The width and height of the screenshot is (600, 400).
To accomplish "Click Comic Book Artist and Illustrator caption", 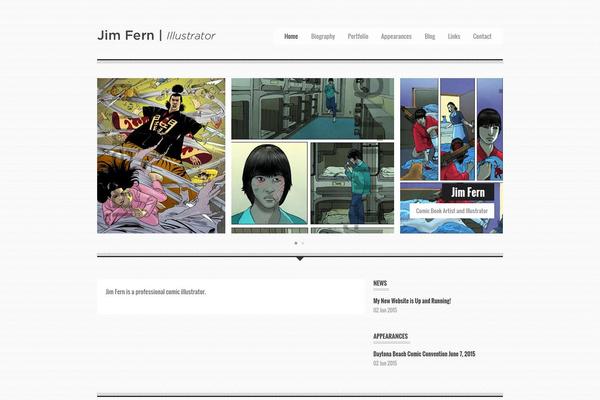I will click(x=452, y=211).
